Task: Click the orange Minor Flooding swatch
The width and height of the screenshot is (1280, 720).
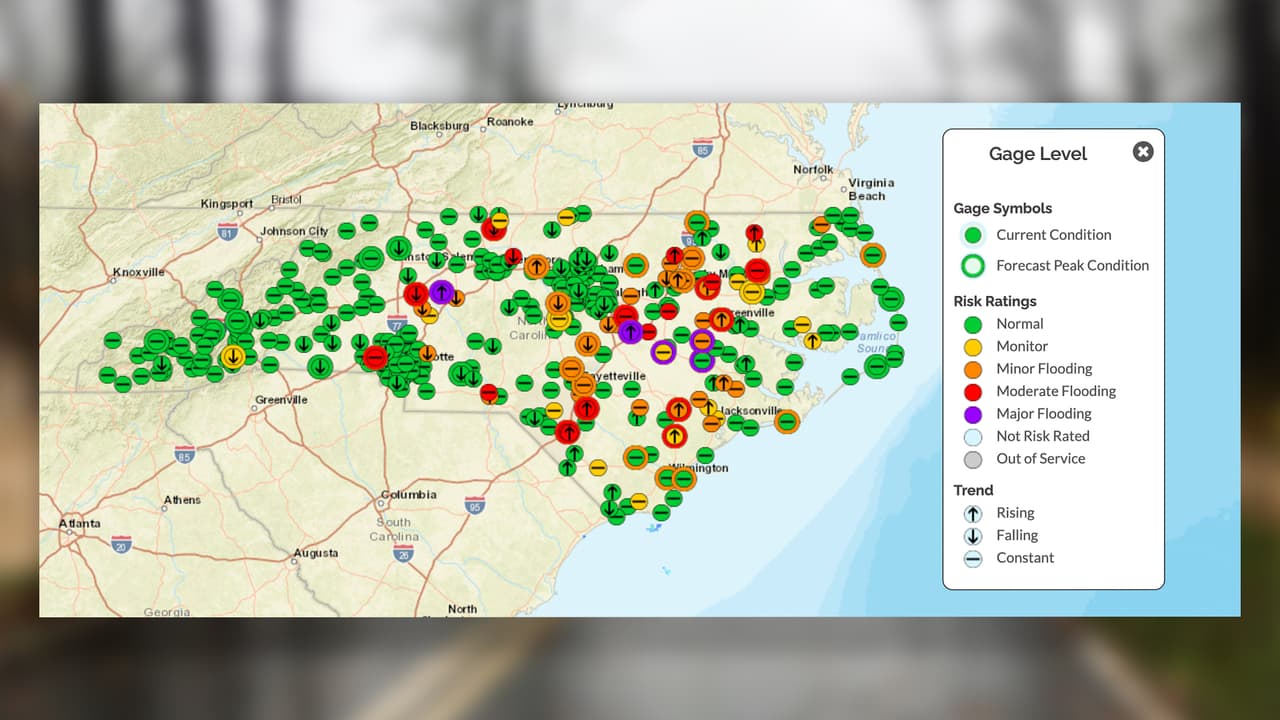Action: pyautogui.click(x=973, y=369)
